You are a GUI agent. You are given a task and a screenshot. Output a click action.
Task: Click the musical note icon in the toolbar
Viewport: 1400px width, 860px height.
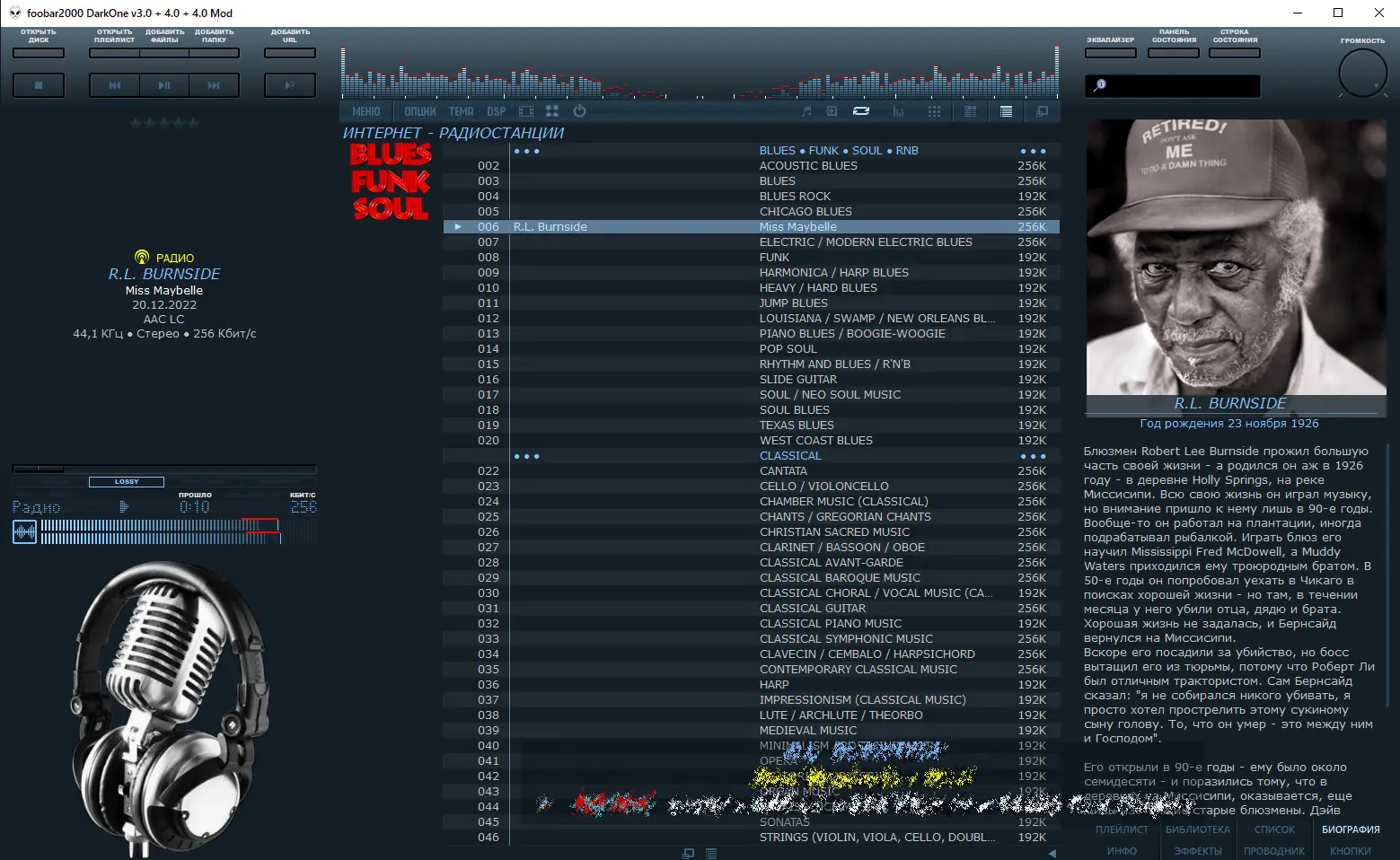coord(806,111)
